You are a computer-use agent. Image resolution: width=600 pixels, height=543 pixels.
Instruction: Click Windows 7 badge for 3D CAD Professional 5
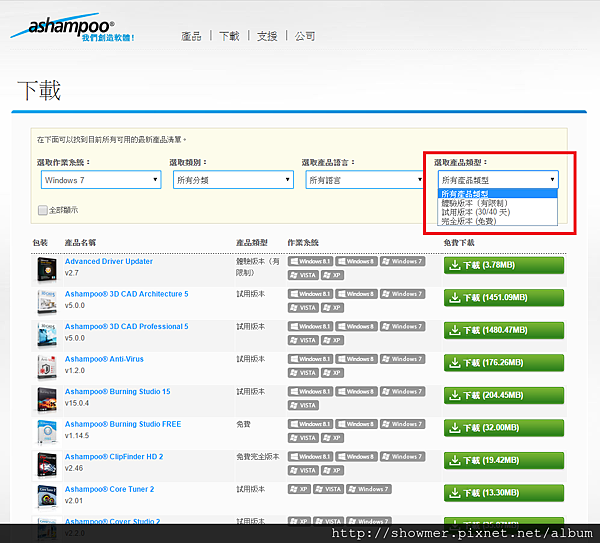point(402,326)
